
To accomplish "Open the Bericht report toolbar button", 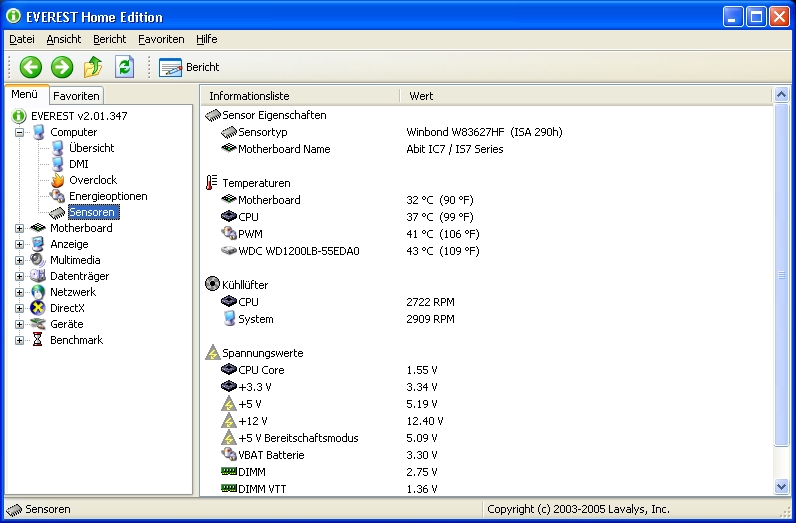I will pos(189,67).
